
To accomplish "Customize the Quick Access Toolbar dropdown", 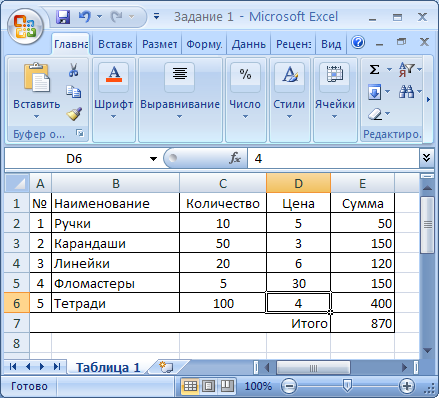I will pyautogui.click(x=156, y=16).
